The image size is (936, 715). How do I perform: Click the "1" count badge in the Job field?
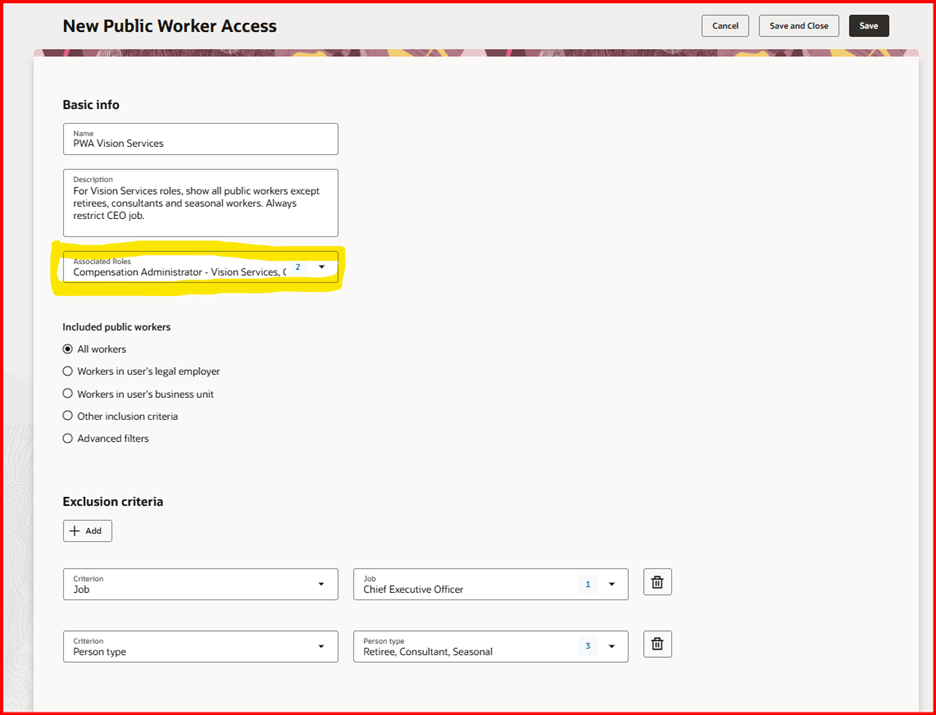pyautogui.click(x=588, y=582)
